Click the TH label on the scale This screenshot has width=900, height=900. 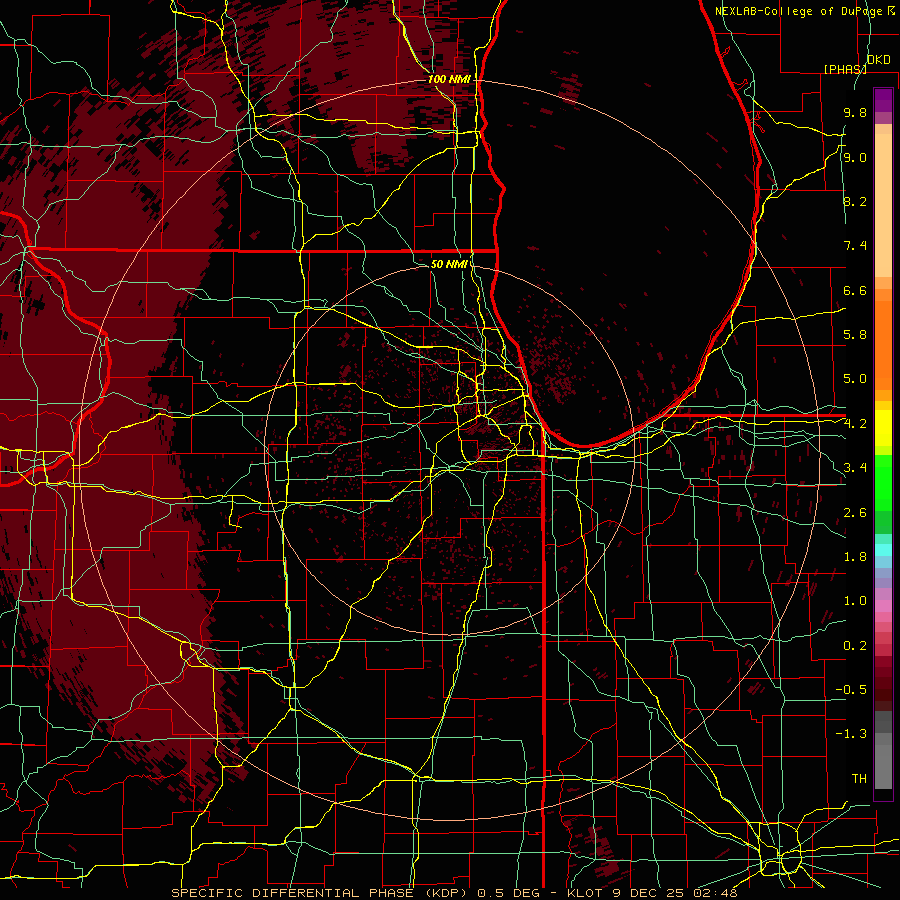859,778
